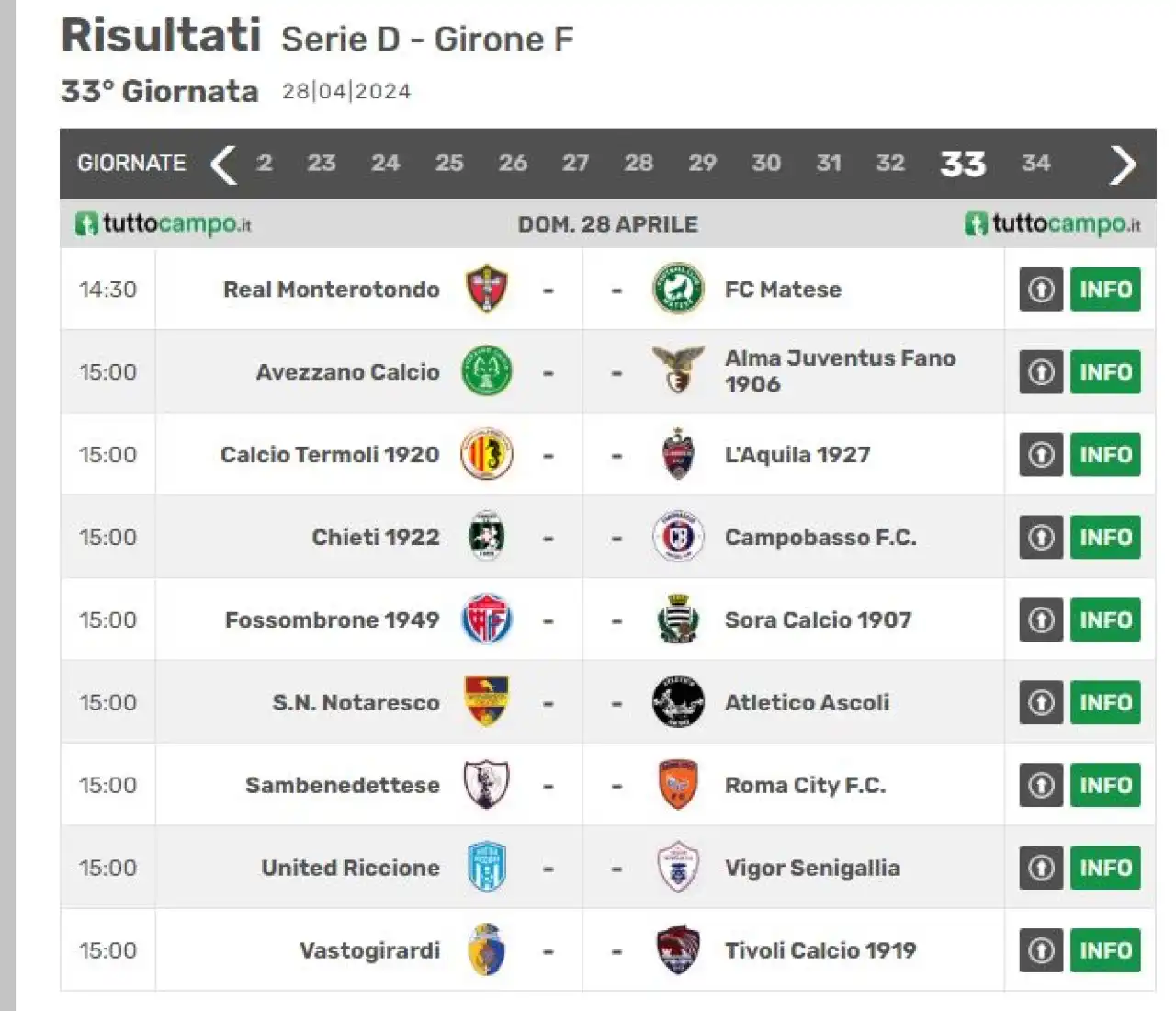Click the Alma Juventus Fano eagle crest
The image size is (1176, 1011).
pyautogui.click(x=678, y=371)
